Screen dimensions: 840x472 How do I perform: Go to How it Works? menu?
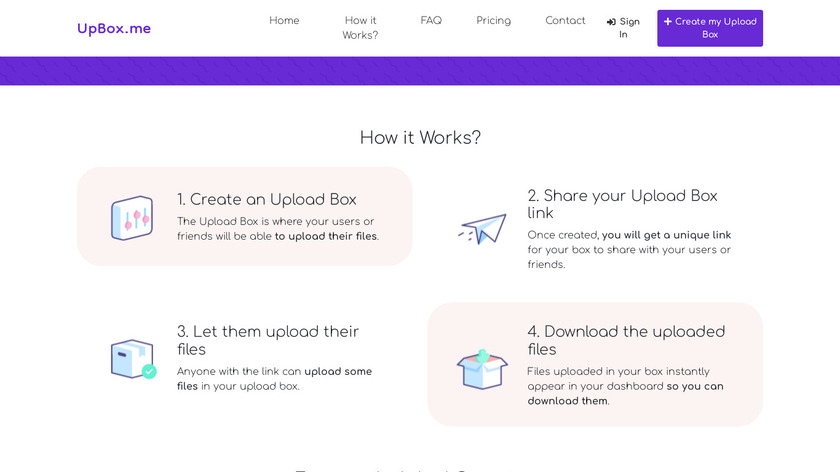pos(360,28)
